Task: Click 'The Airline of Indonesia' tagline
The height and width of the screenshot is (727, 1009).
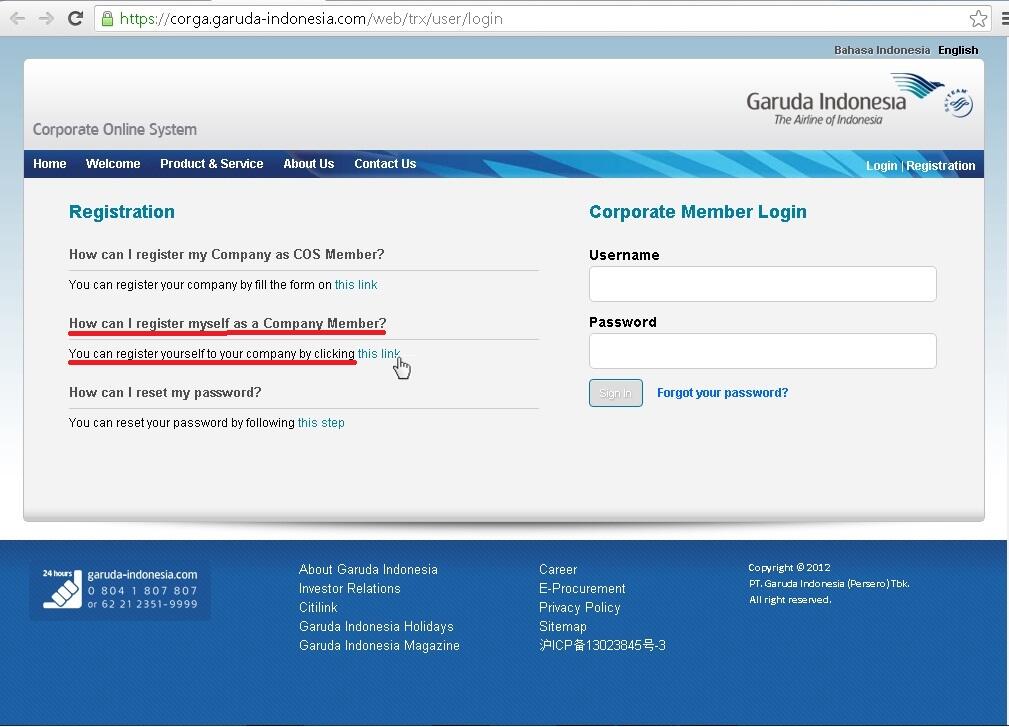Action: click(x=828, y=120)
